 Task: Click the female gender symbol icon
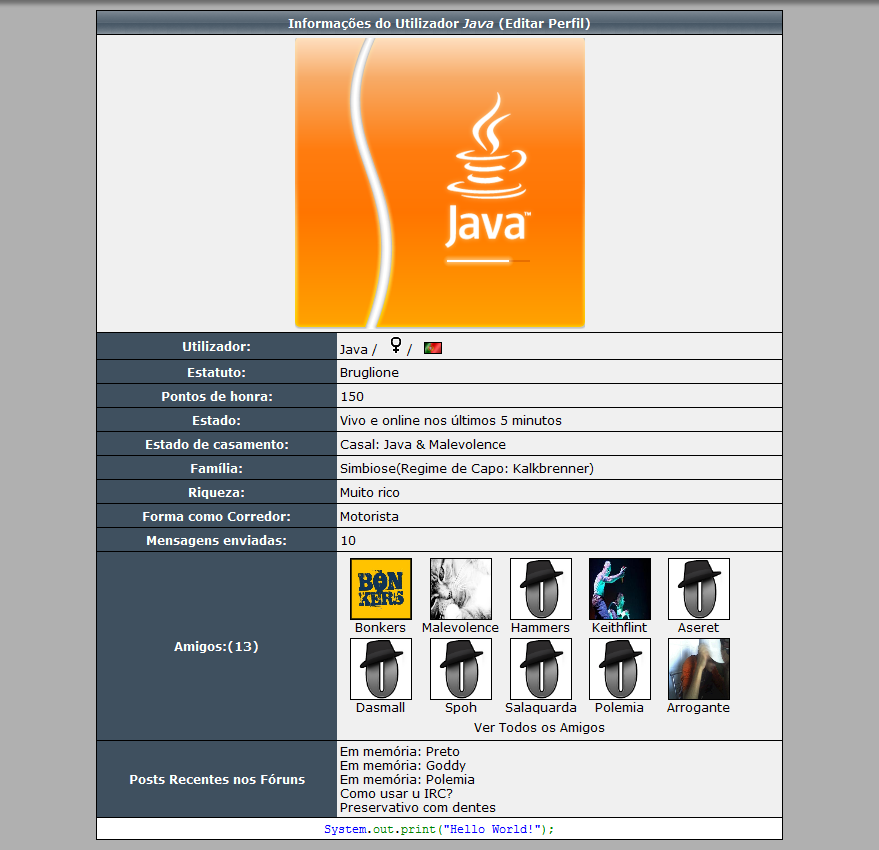click(x=396, y=345)
